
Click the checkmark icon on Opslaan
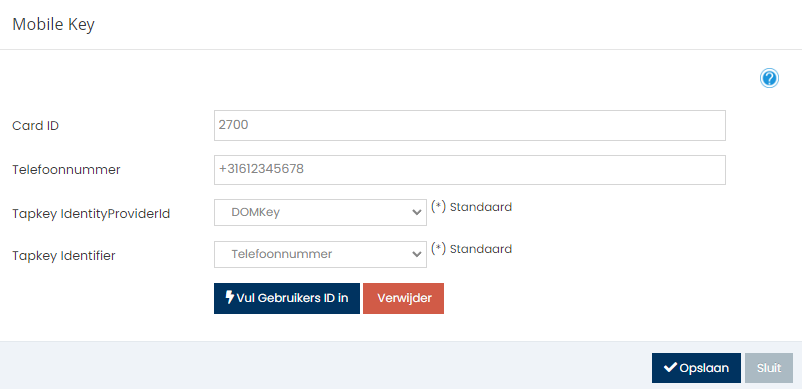click(670, 368)
